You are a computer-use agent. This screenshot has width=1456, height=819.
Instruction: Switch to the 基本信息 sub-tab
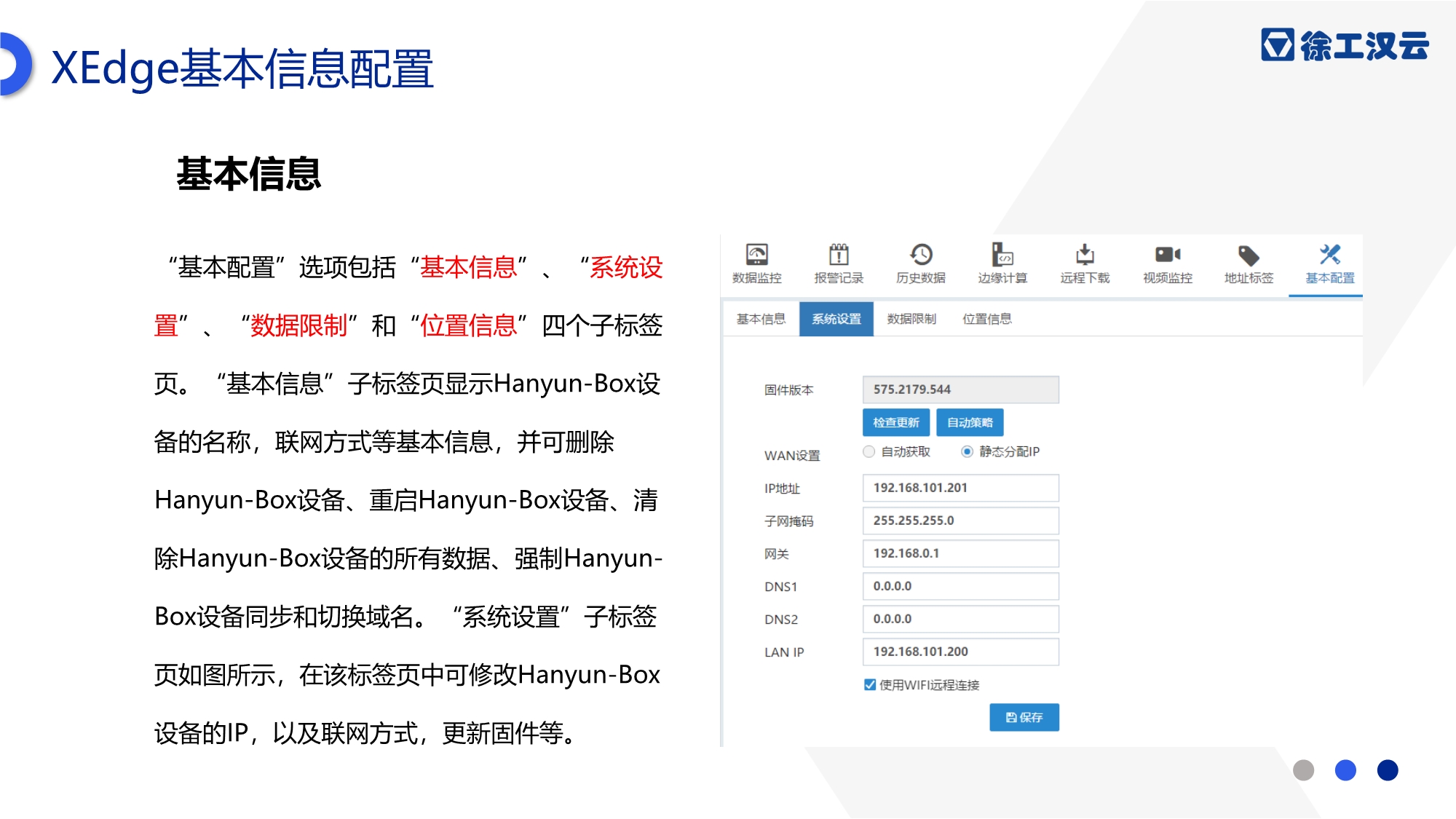click(x=761, y=319)
